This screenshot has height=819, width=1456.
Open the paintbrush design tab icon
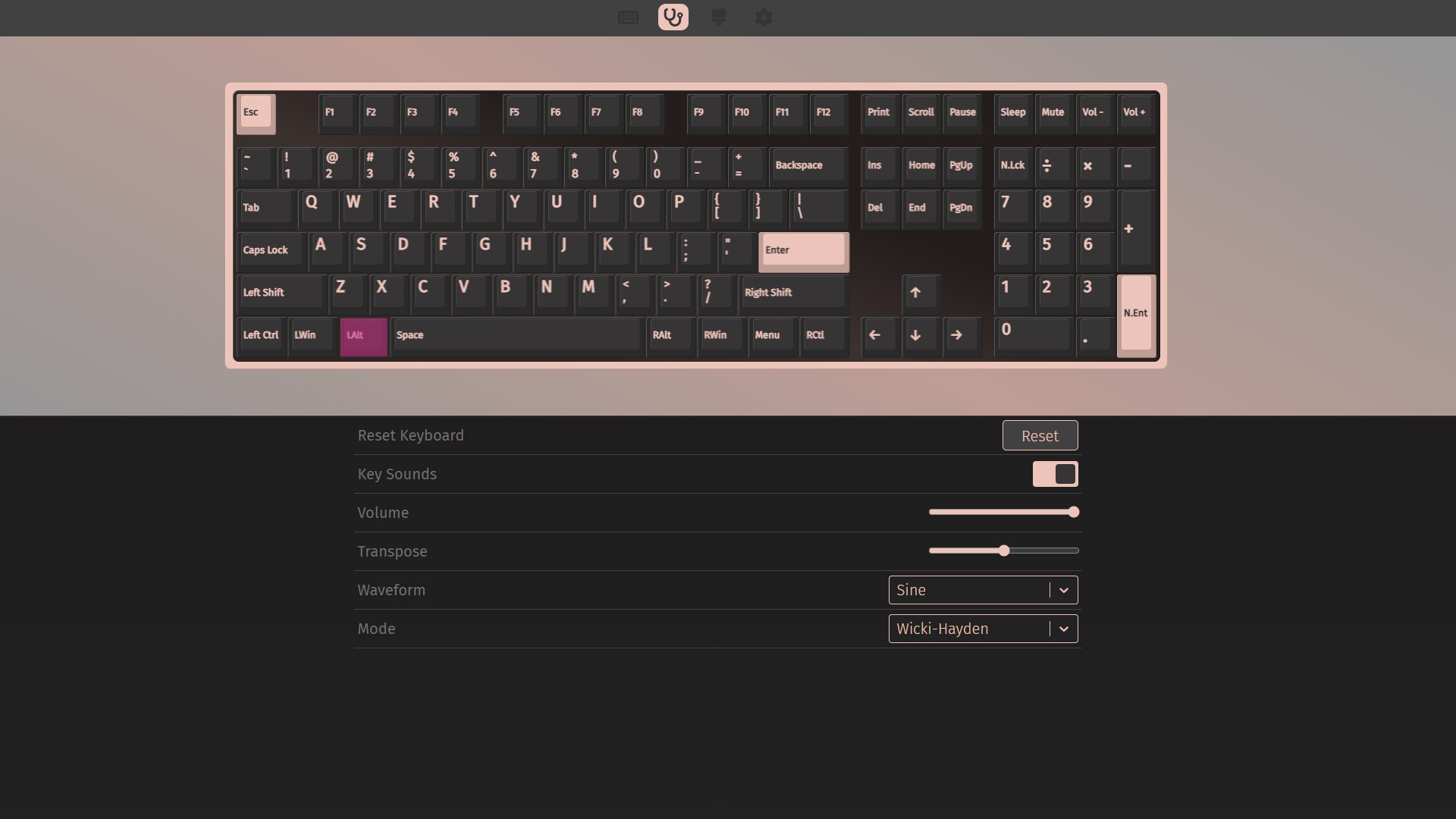(719, 17)
